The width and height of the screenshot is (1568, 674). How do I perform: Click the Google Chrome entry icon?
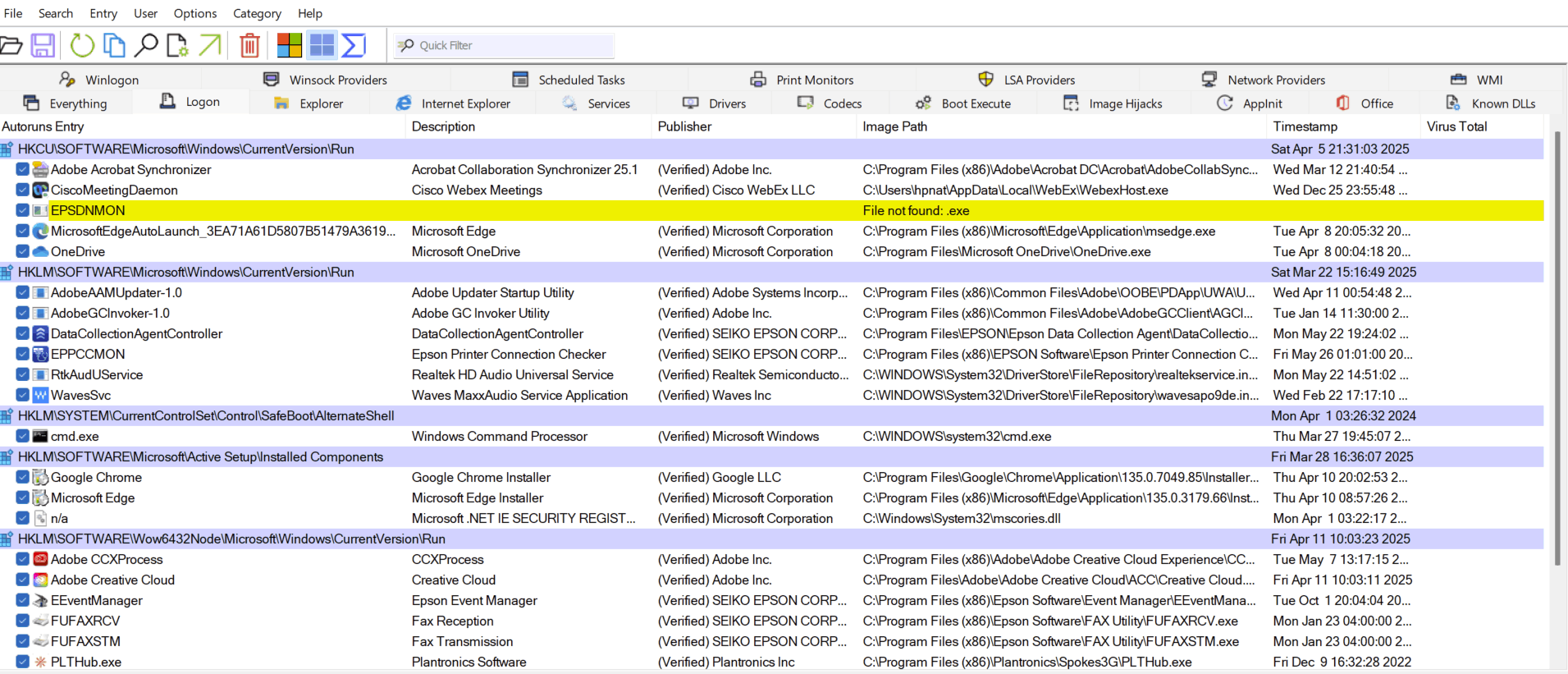[x=40, y=478]
